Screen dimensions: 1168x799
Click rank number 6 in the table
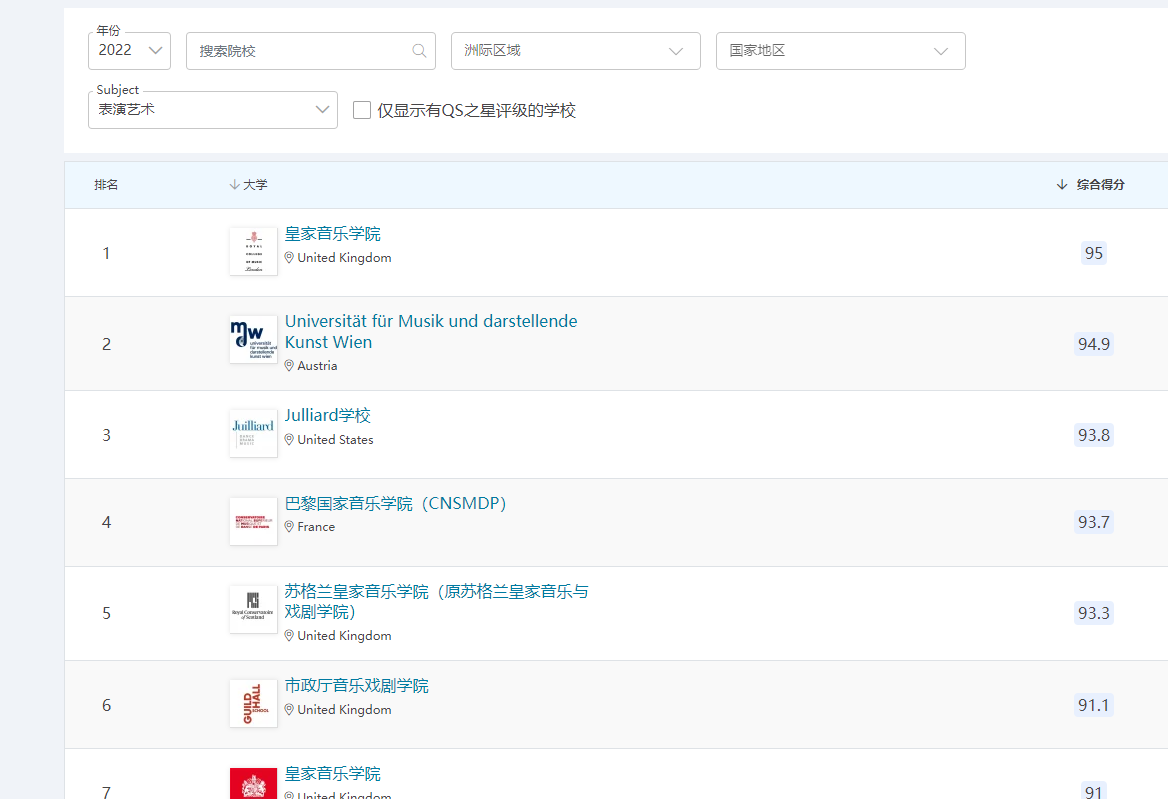[x=107, y=705]
